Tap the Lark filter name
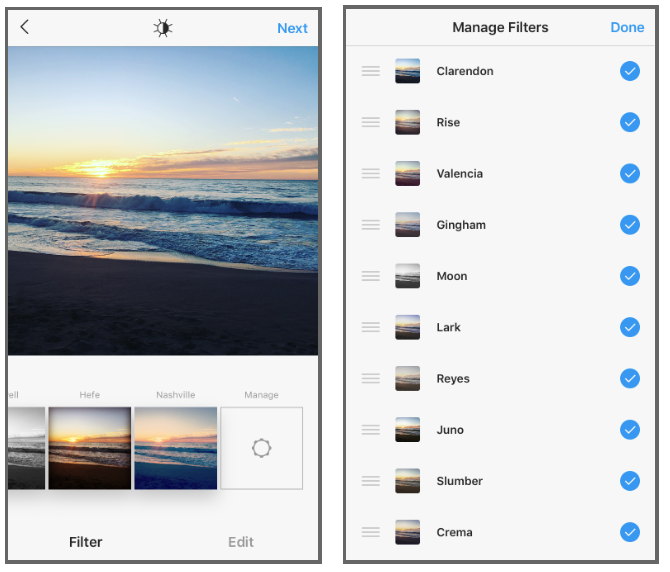Viewport: 670px width, 572px height. tap(448, 327)
